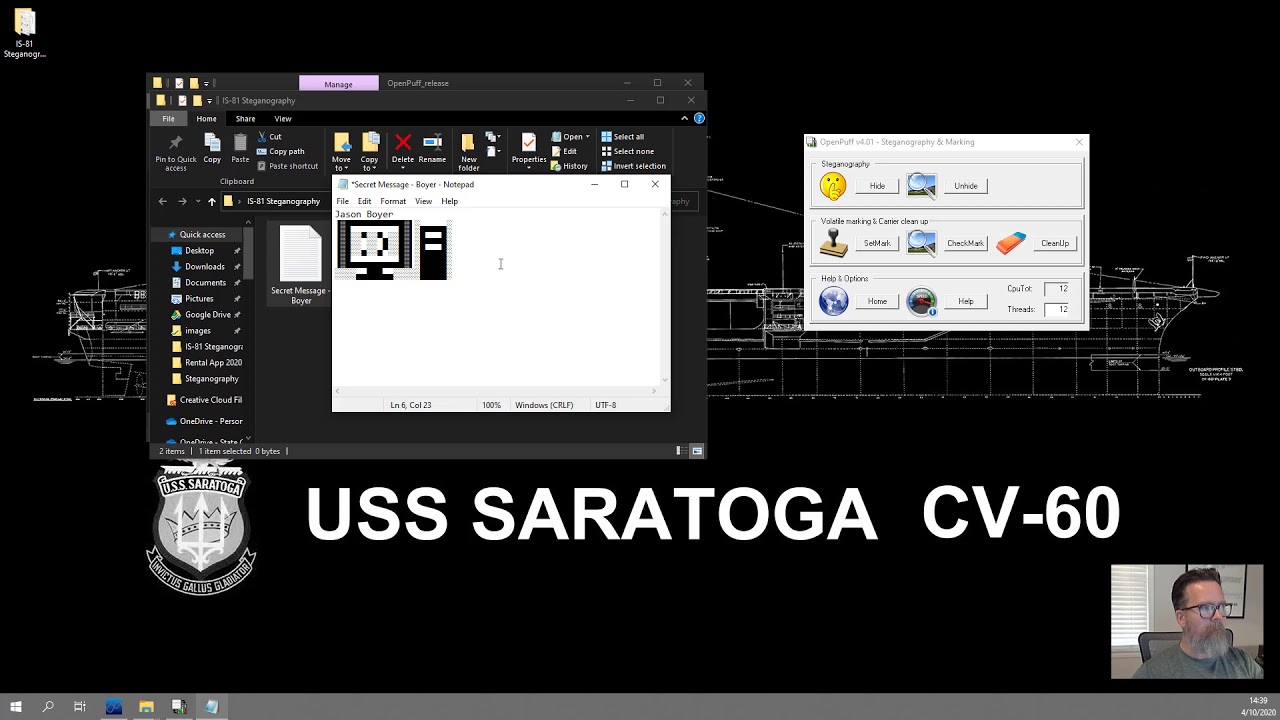Click the shushing emoji icon in OpenPuff
Viewport: 1280px width, 720px height.
click(833, 185)
